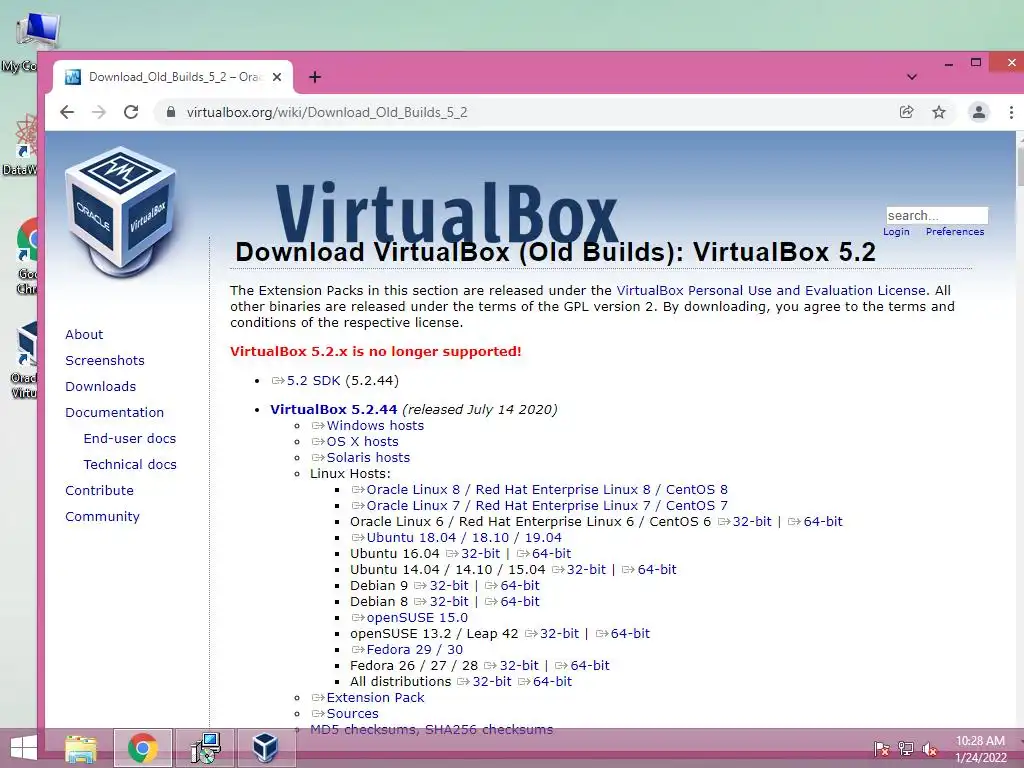1024x768 pixels.
Task: Download Fedora 26 / 27 / 28 32-bit
Action: (511, 665)
